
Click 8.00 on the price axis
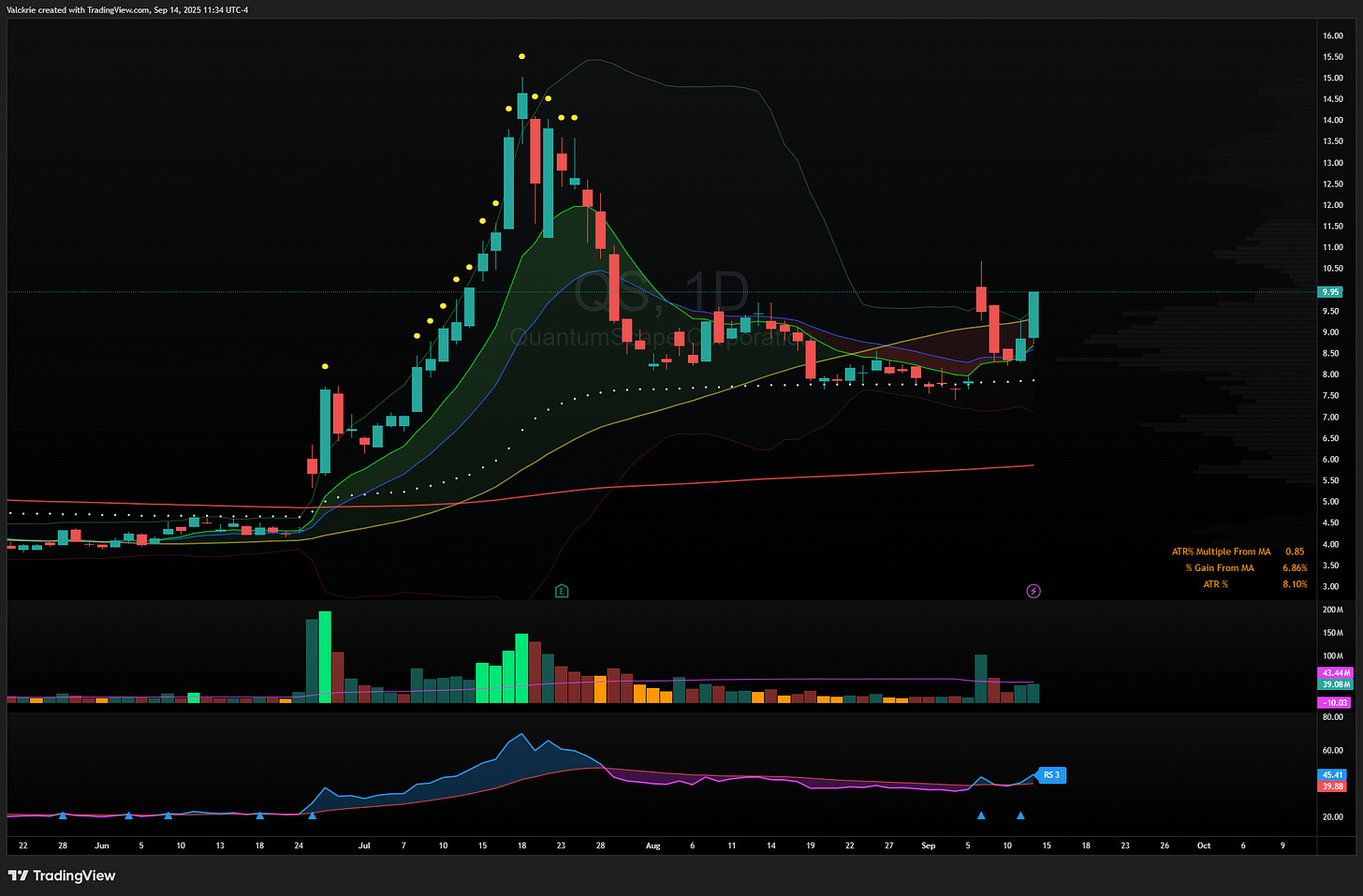[1330, 375]
